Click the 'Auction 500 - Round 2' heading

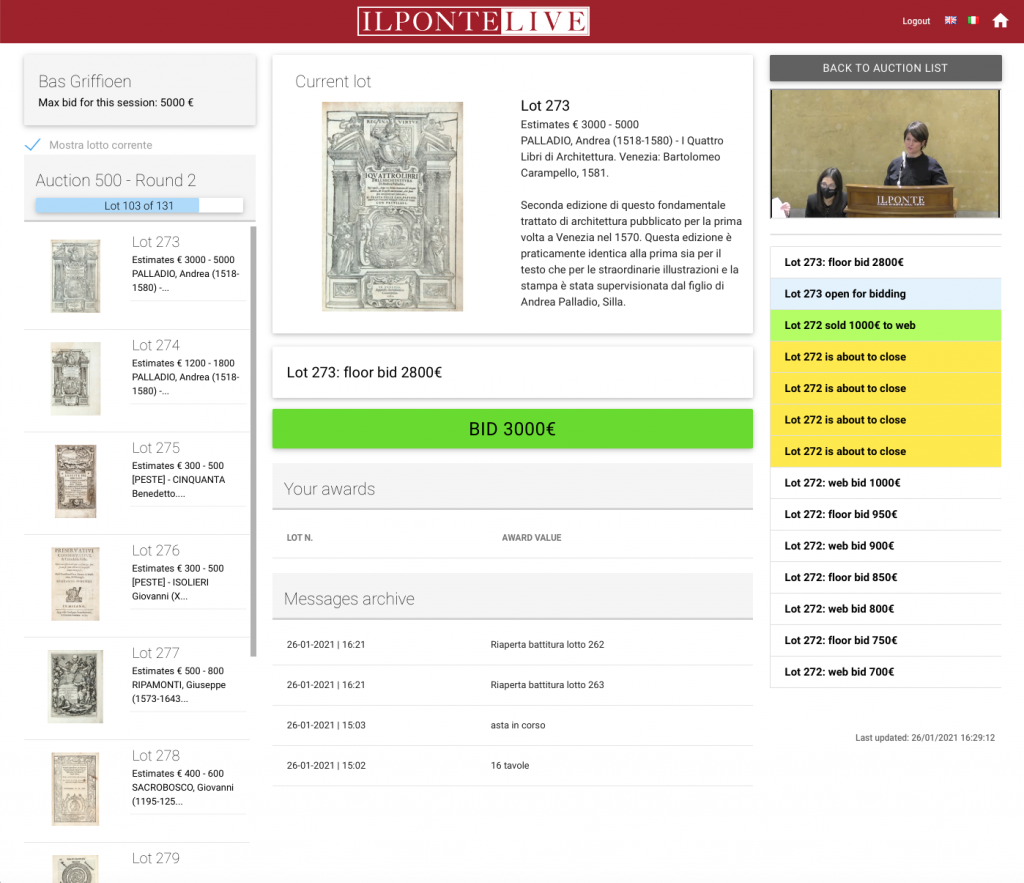(x=116, y=180)
